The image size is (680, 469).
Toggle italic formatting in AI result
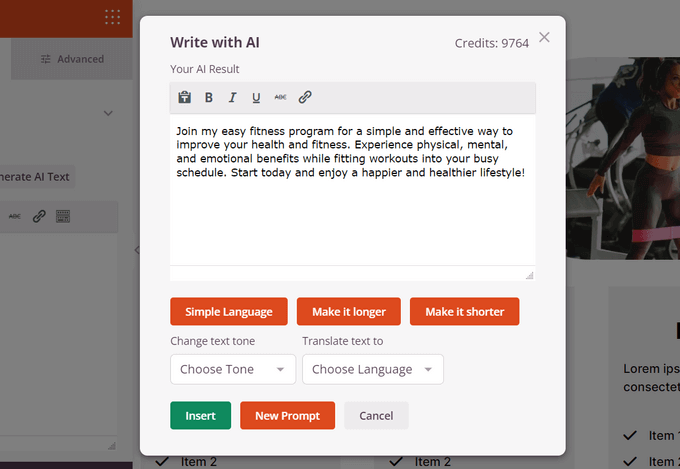point(232,98)
